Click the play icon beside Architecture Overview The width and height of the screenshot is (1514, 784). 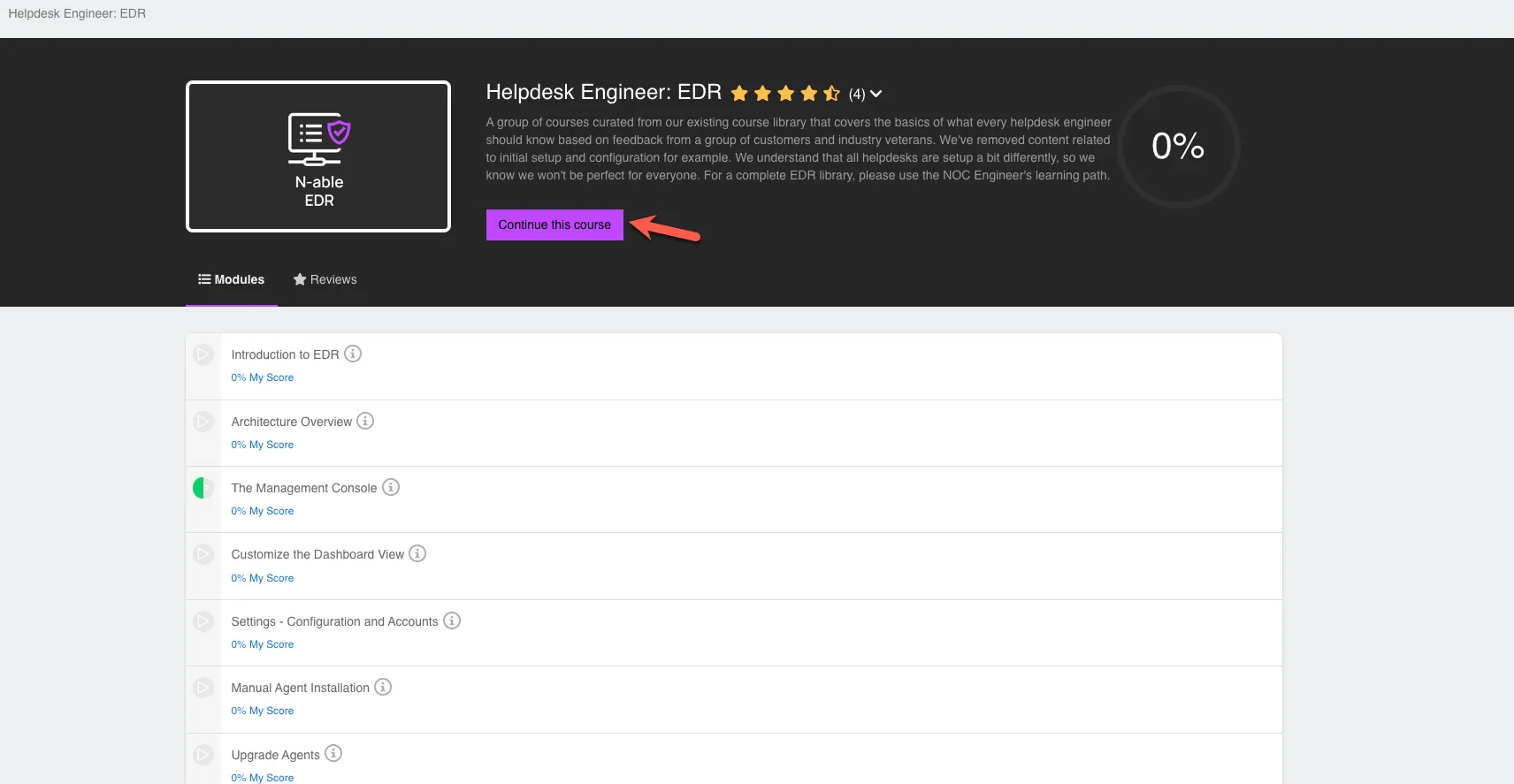click(203, 422)
